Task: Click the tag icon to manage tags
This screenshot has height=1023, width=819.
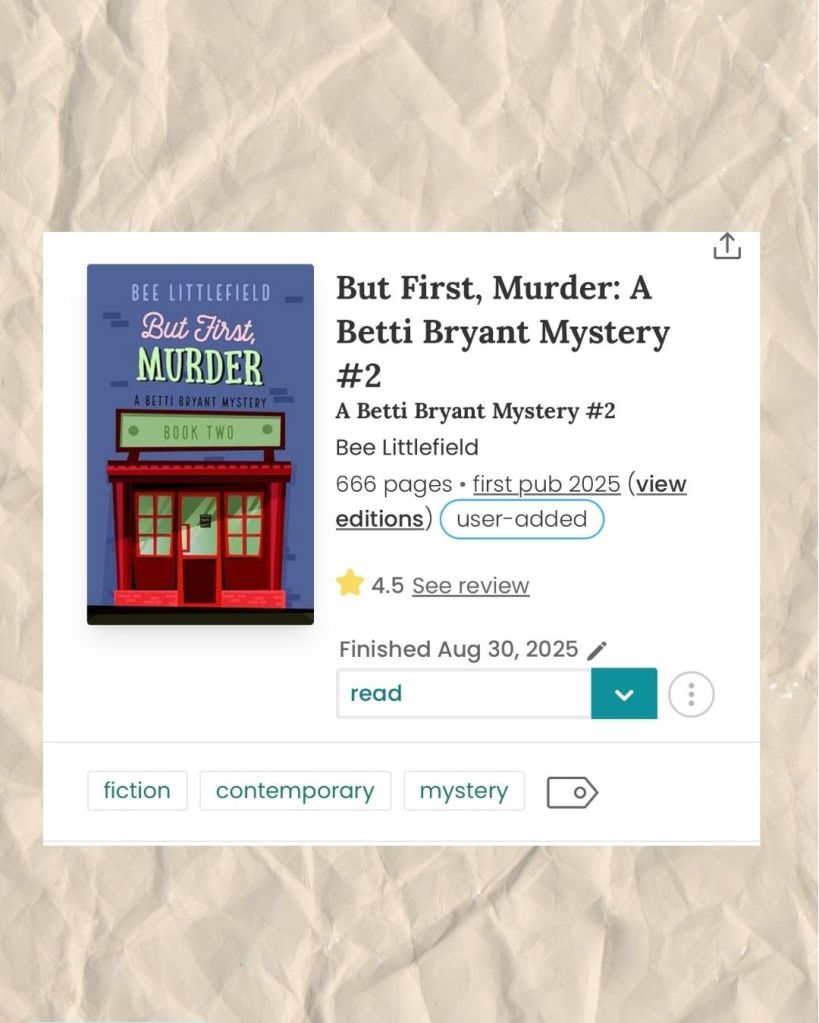Action: [572, 792]
